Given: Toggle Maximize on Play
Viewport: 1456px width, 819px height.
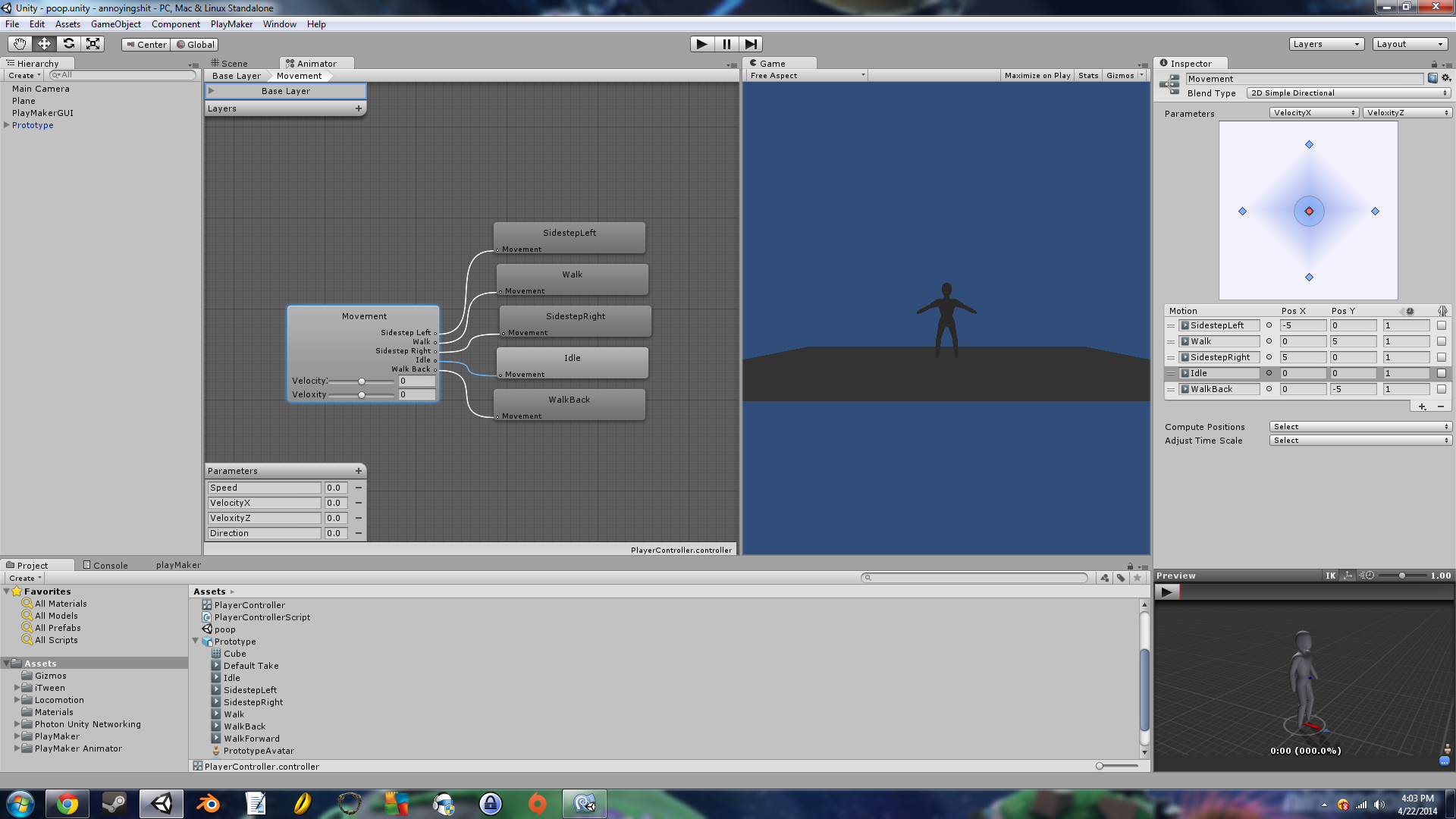Looking at the screenshot, I should click(x=1037, y=75).
